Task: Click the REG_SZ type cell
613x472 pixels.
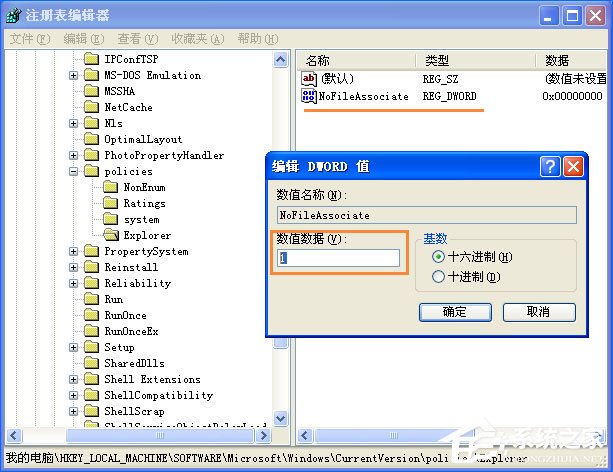Action: [x=440, y=79]
